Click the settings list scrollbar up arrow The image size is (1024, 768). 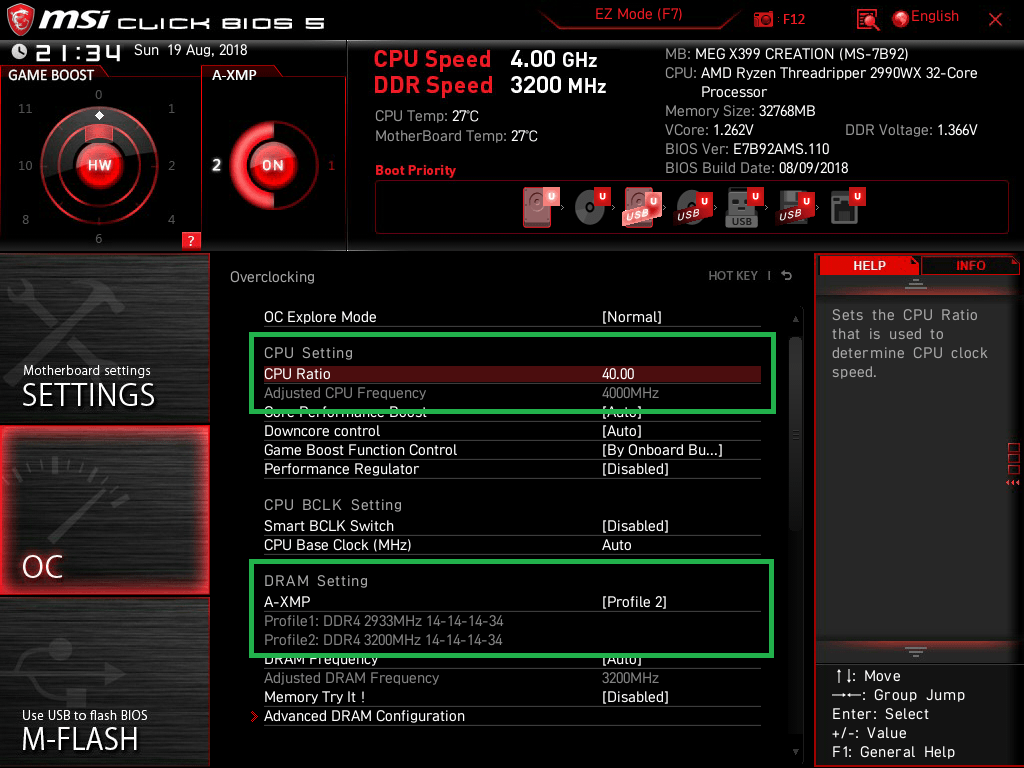[x=795, y=319]
